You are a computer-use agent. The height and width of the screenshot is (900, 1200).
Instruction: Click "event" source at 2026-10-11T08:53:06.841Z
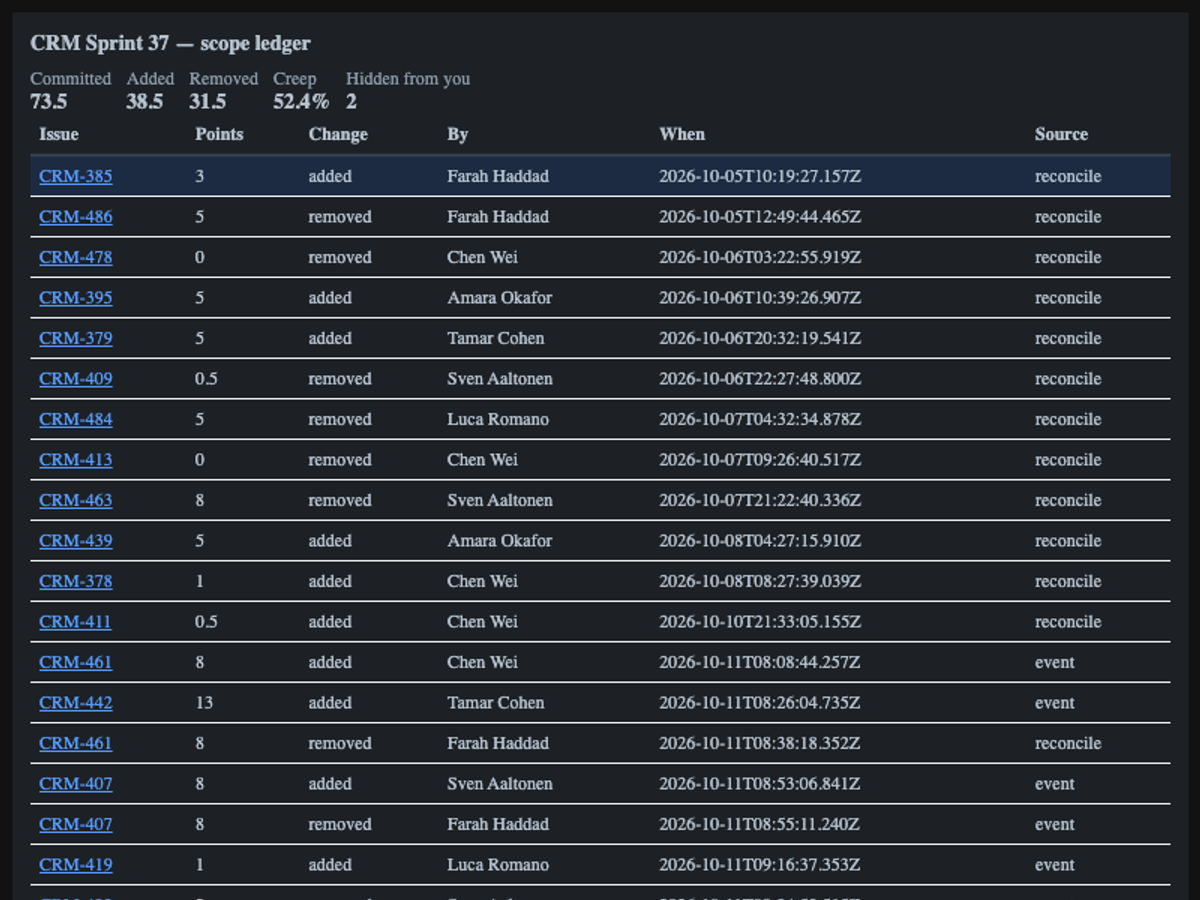1055,784
